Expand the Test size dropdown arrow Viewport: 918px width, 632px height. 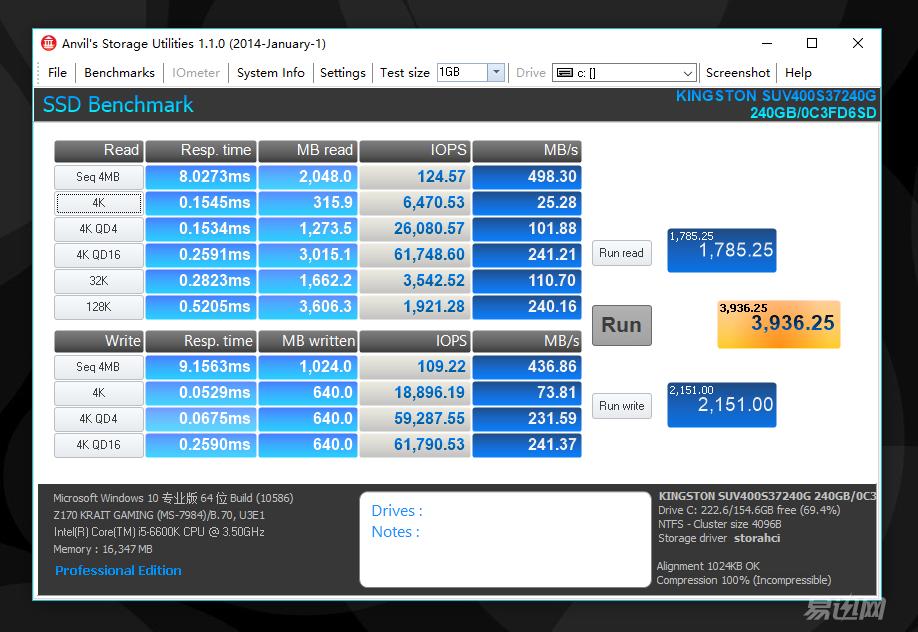click(x=496, y=72)
